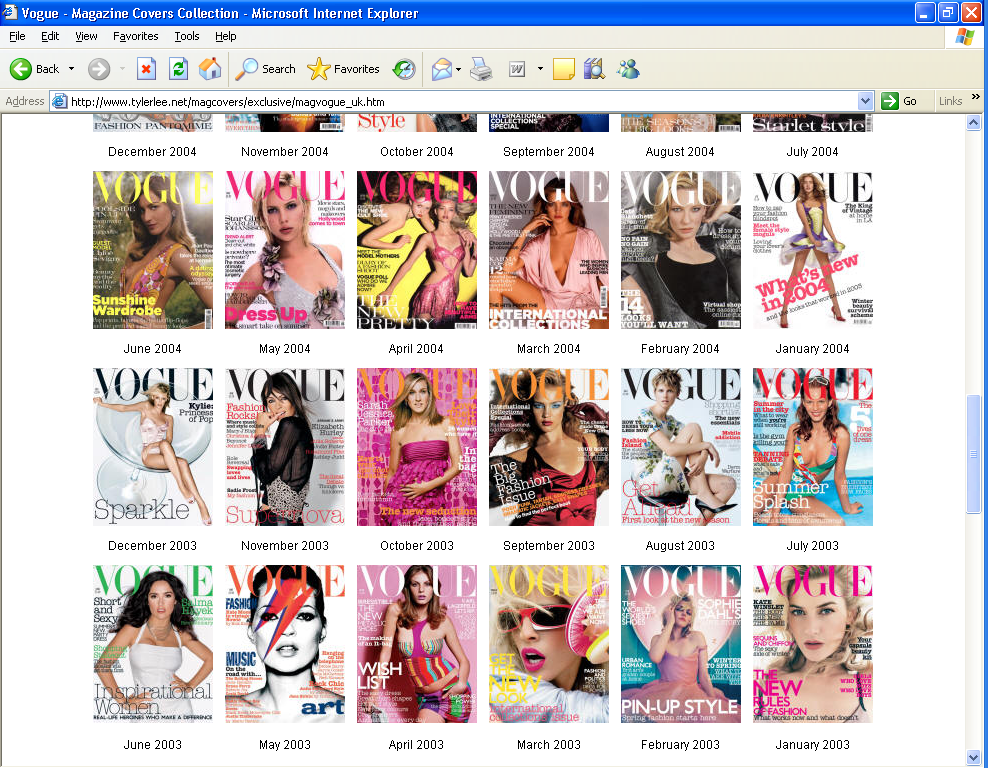
Task: Click the 'September 2004' caption text
Action: [x=549, y=152]
